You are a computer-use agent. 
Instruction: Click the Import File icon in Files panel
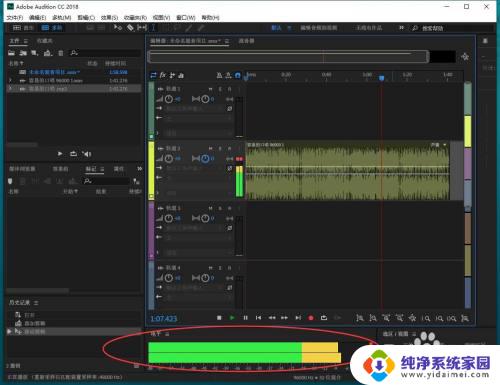tap(23, 53)
